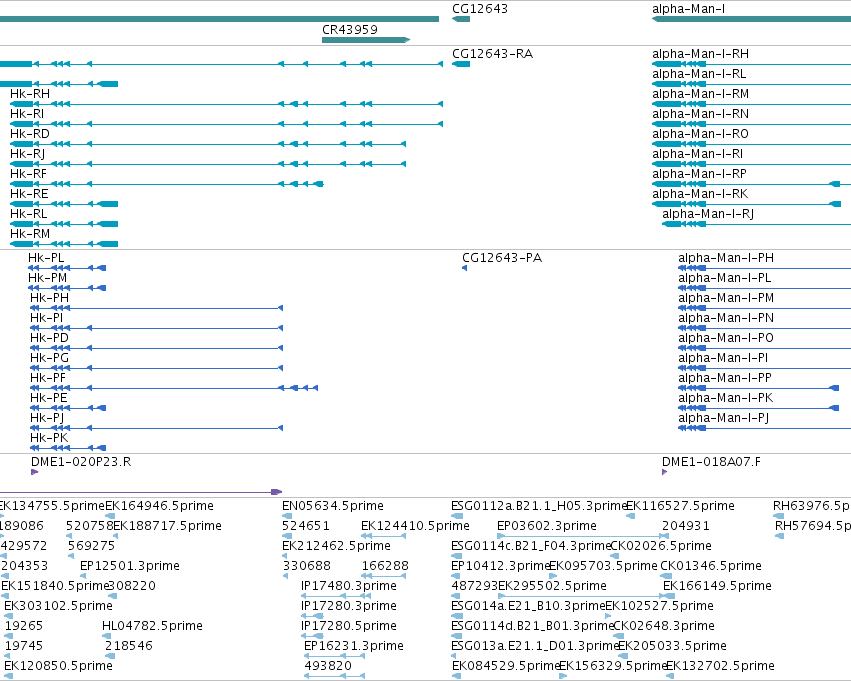Select the Hk-PK CDS label
Screen dimensions: 851x681
49,439
